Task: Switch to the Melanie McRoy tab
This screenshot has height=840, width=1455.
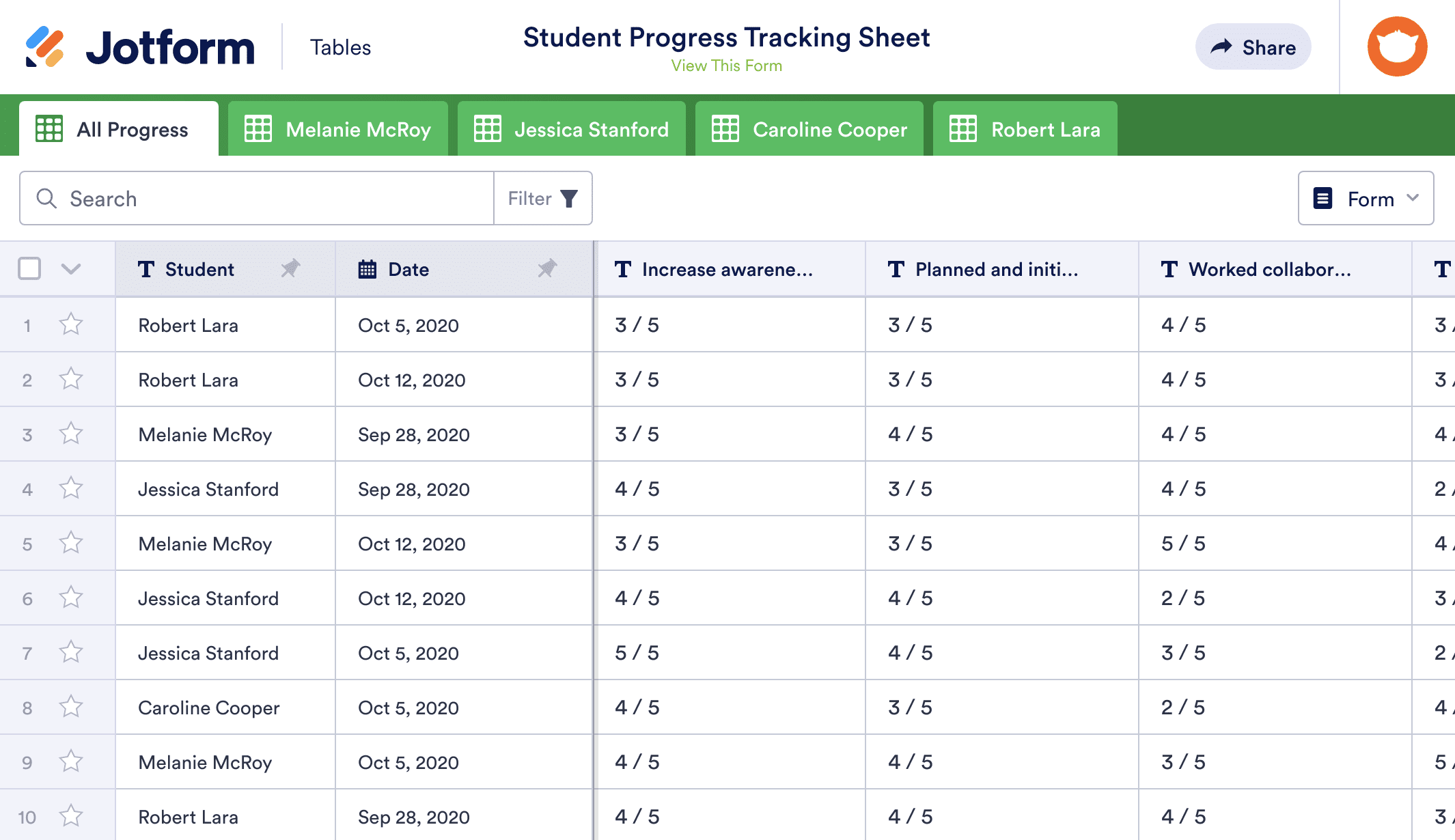Action: [x=338, y=129]
